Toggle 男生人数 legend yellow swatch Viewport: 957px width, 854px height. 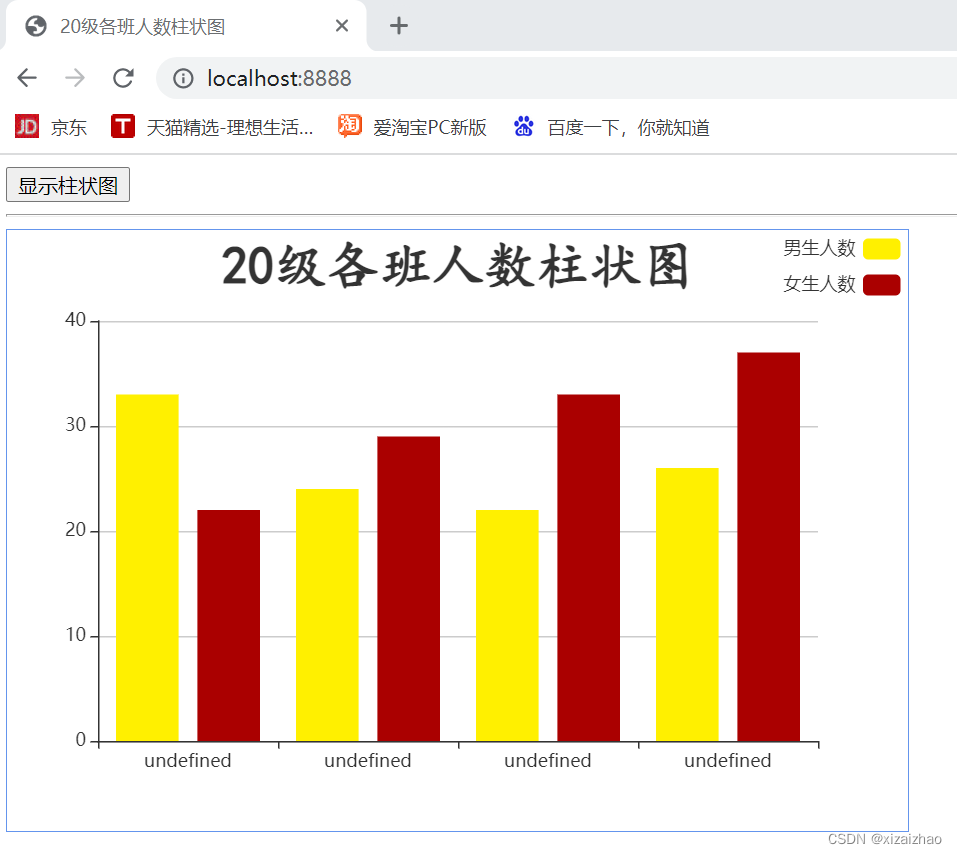[881, 249]
